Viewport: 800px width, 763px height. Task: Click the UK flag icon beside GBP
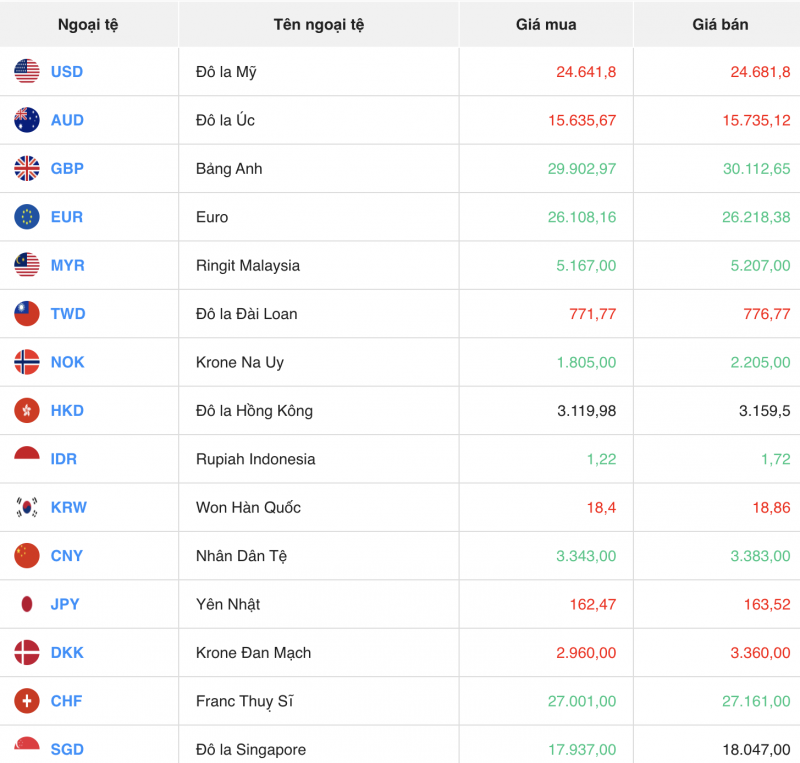27,169
